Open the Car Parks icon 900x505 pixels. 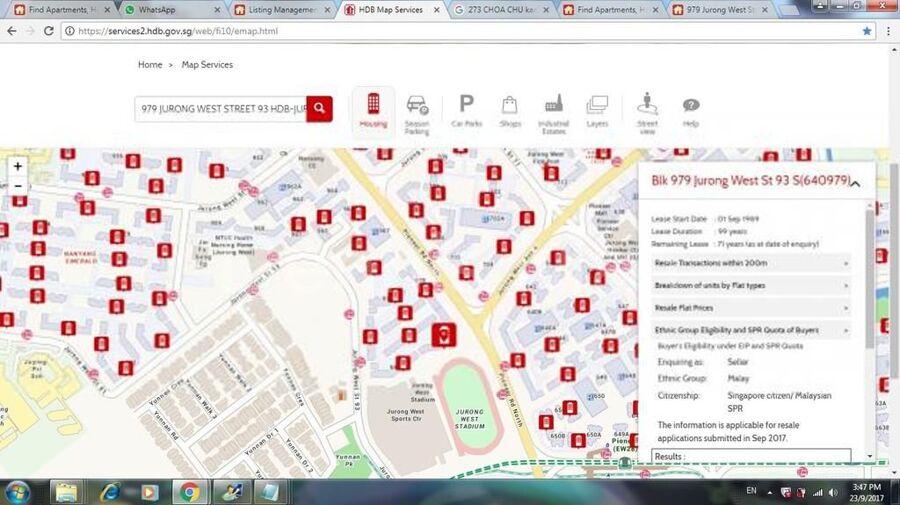466,111
